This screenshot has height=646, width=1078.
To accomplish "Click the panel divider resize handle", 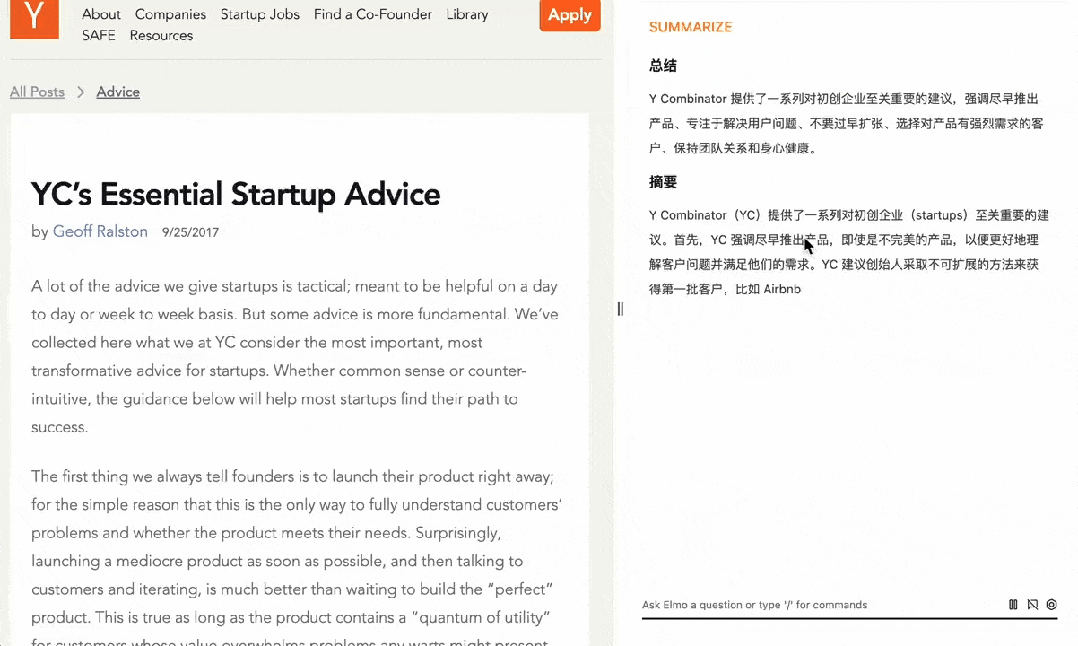I will 620,309.
